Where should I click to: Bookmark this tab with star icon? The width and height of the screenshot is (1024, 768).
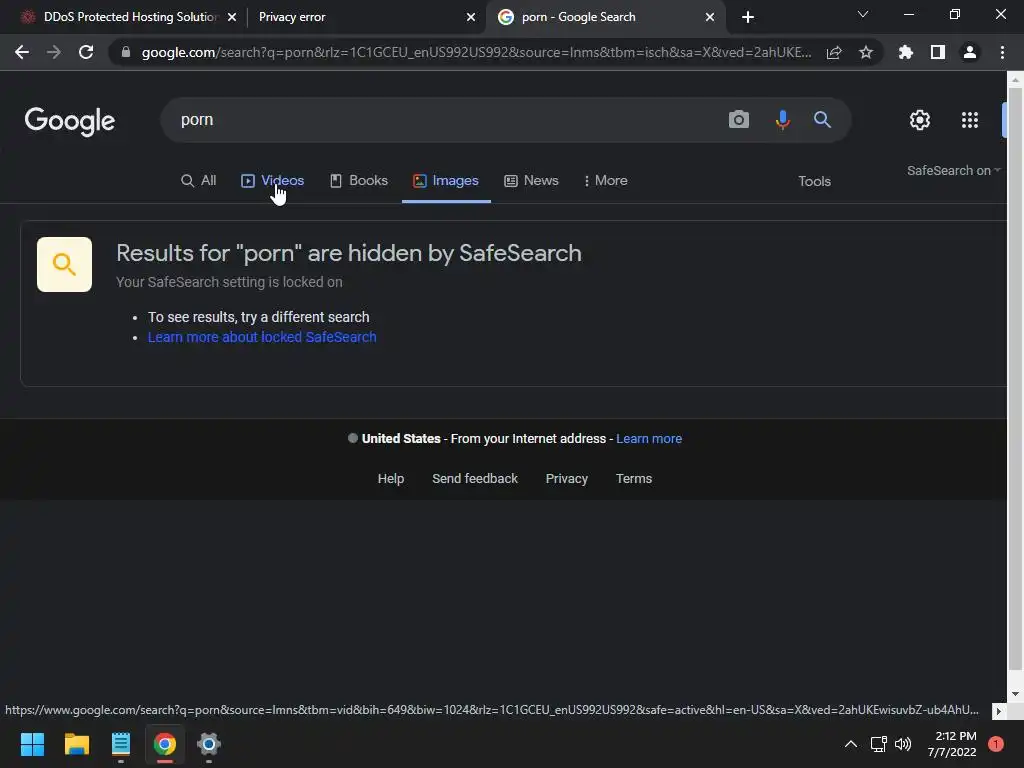866,52
